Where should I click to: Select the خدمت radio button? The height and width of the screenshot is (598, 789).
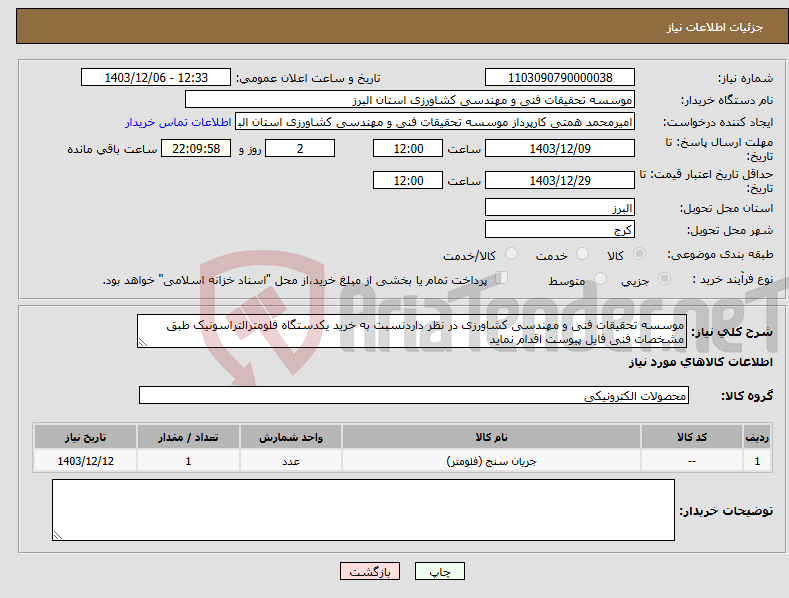point(582,254)
